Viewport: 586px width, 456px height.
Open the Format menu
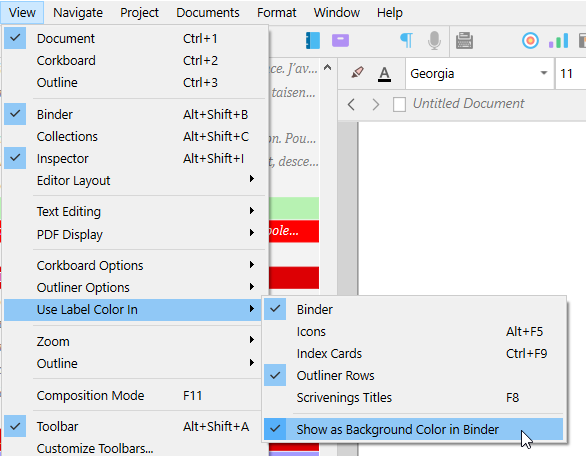point(277,13)
